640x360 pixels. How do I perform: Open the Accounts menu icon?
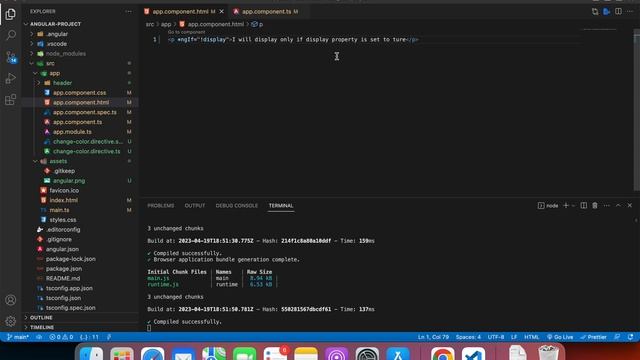coord(11,300)
